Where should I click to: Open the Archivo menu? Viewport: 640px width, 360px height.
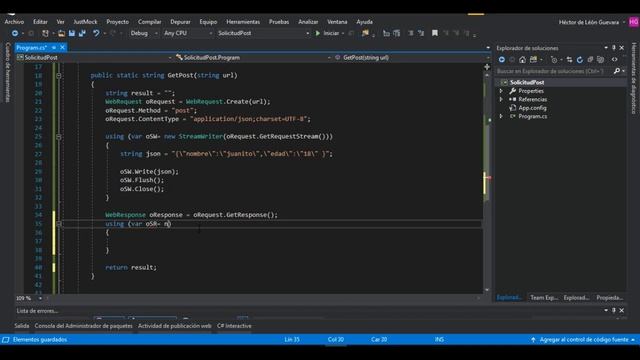coord(14,22)
